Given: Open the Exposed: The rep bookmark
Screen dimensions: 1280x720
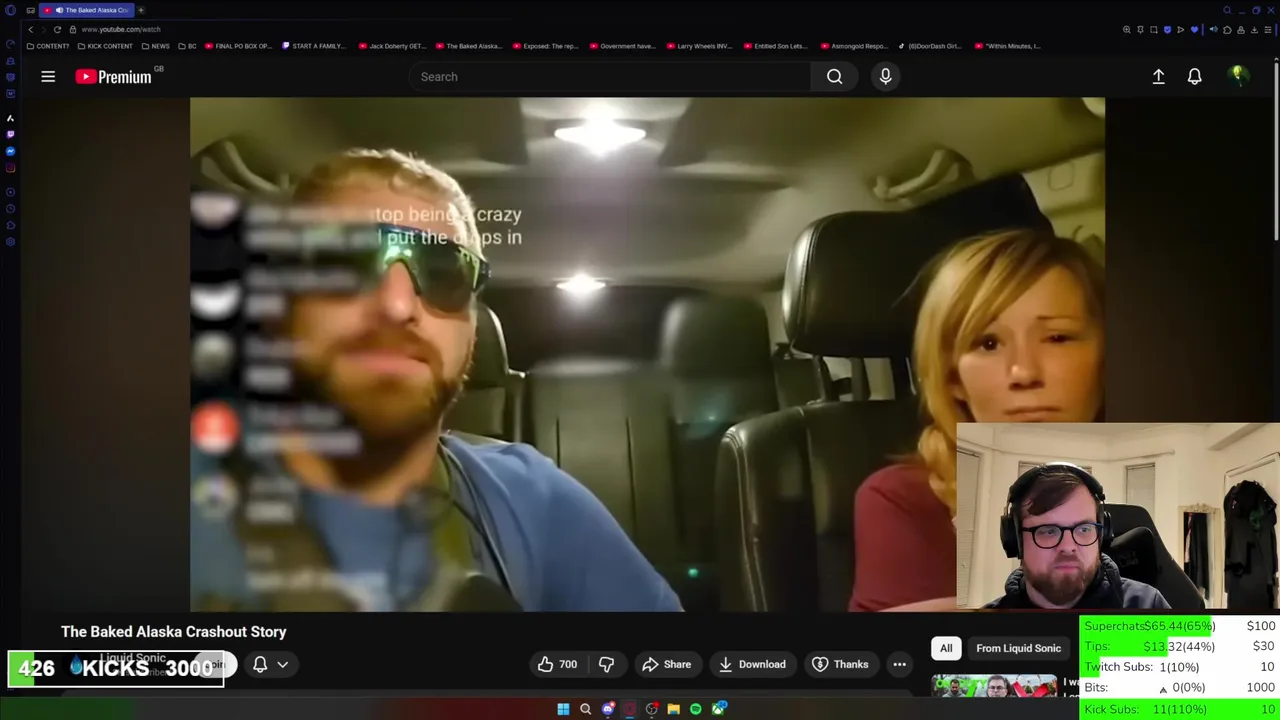Looking at the screenshot, I should [x=545, y=46].
